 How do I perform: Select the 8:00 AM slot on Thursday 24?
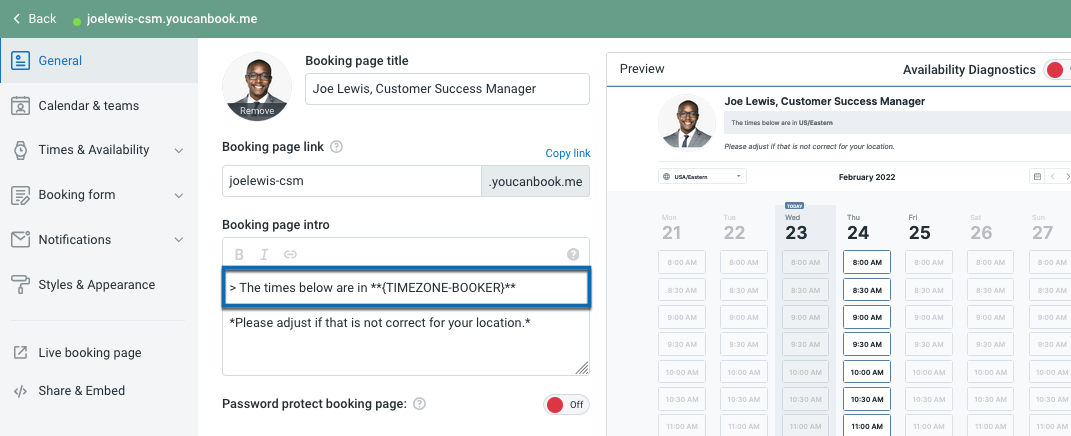[868, 262]
